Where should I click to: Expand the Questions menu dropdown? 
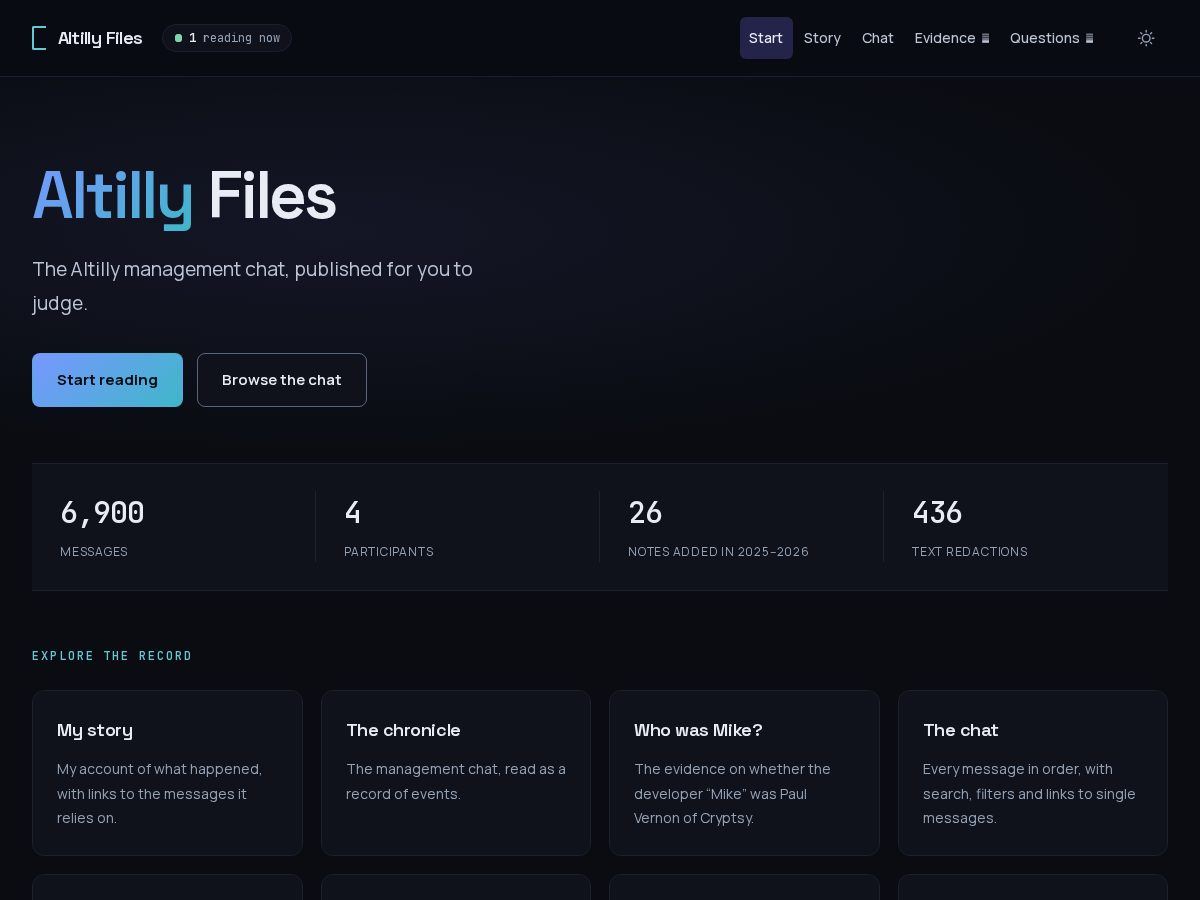(1051, 38)
